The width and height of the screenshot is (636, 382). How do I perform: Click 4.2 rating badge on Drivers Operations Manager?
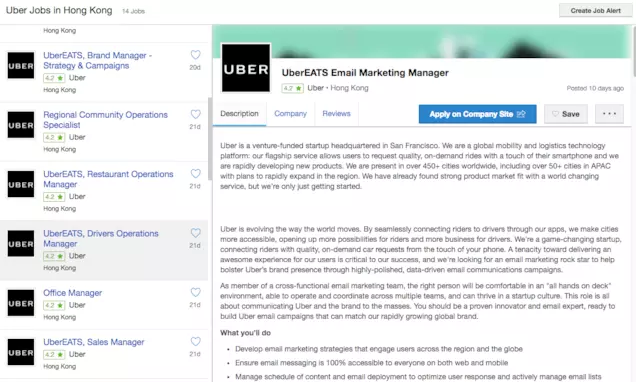[54, 256]
